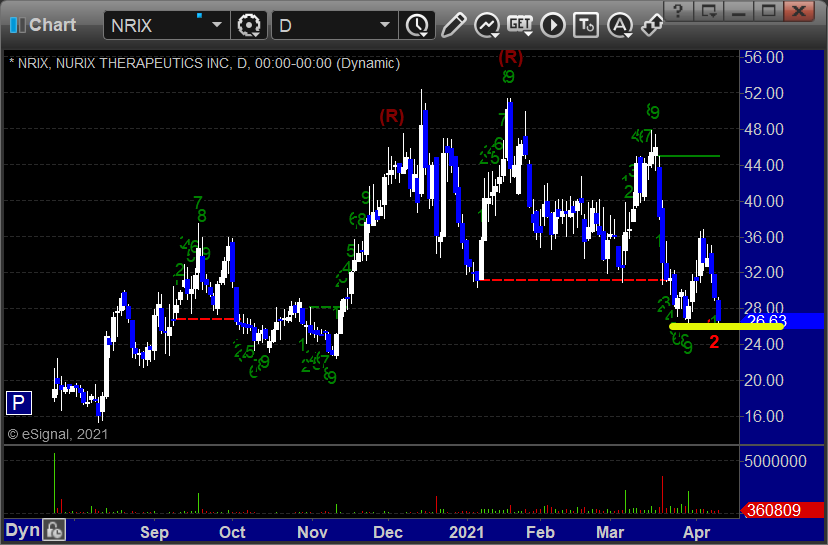Click the Mar label on time axis
This screenshot has width=828, height=545.
(610, 532)
